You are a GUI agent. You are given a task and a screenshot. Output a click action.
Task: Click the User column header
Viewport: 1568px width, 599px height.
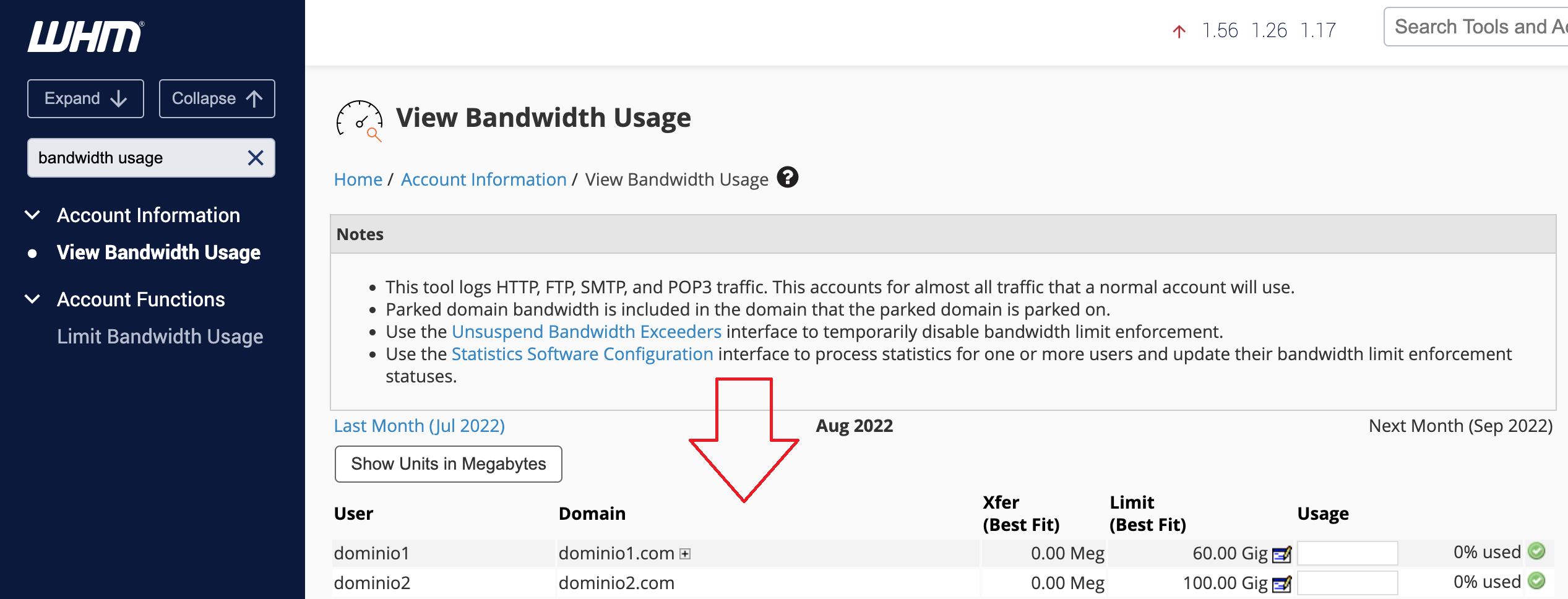353,514
